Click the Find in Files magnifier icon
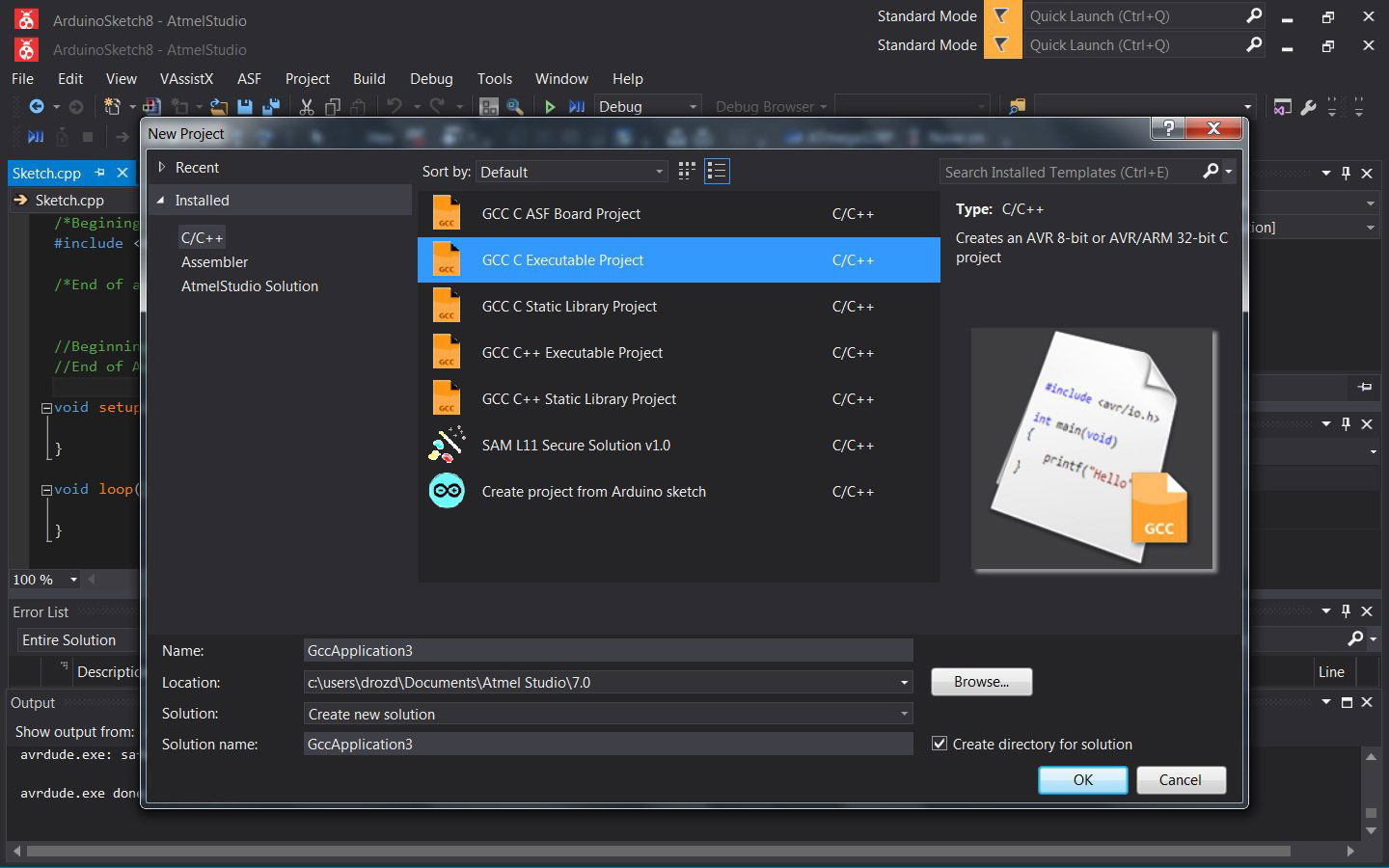The width and height of the screenshot is (1389, 868). [515, 106]
